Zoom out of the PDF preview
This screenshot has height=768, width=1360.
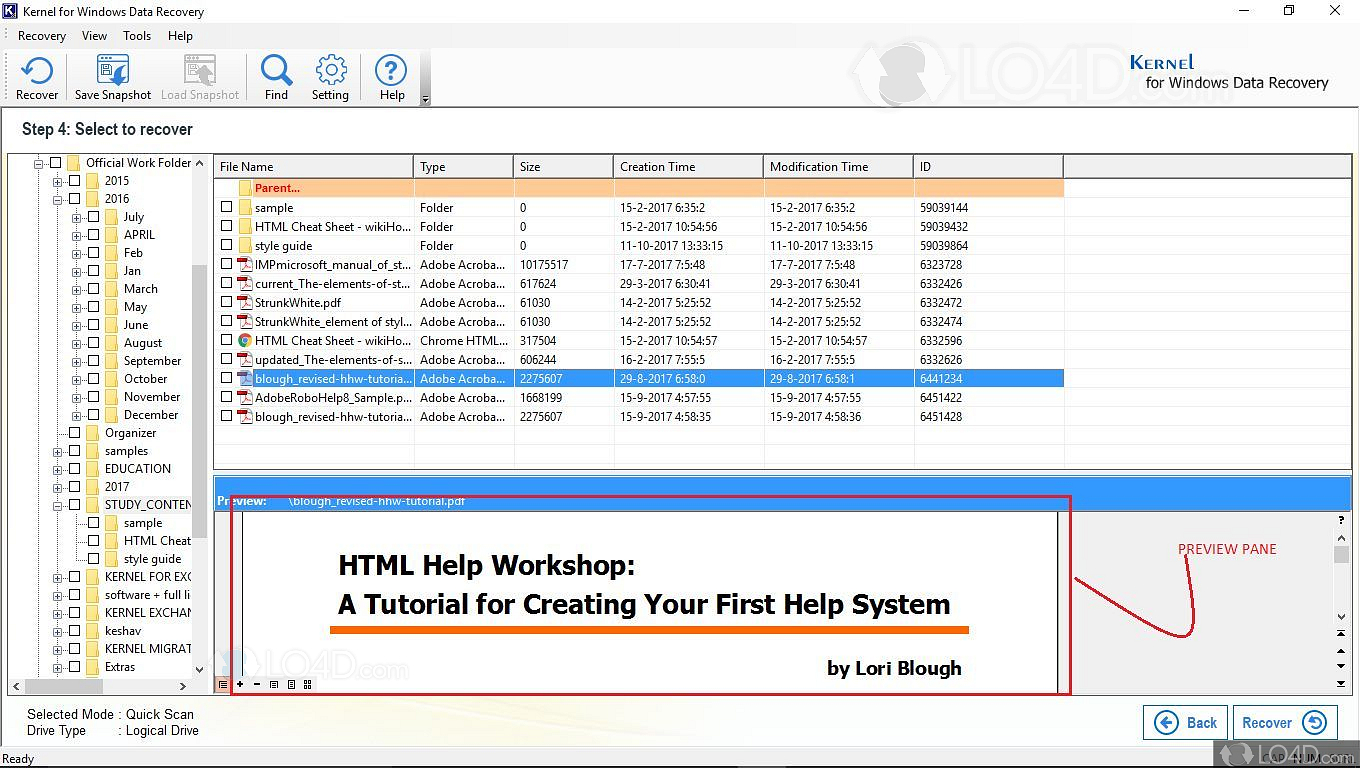(x=256, y=684)
